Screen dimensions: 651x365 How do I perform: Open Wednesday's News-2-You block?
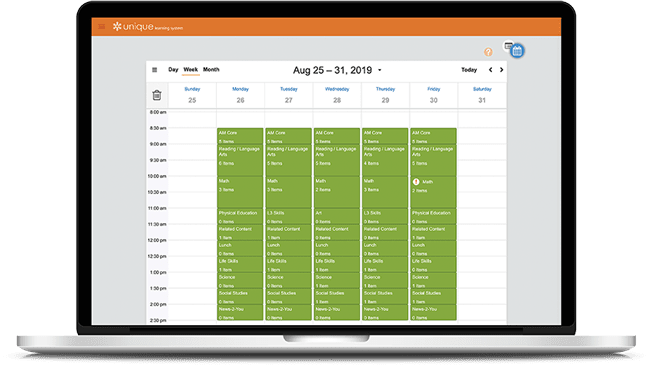click(x=337, y=313)
